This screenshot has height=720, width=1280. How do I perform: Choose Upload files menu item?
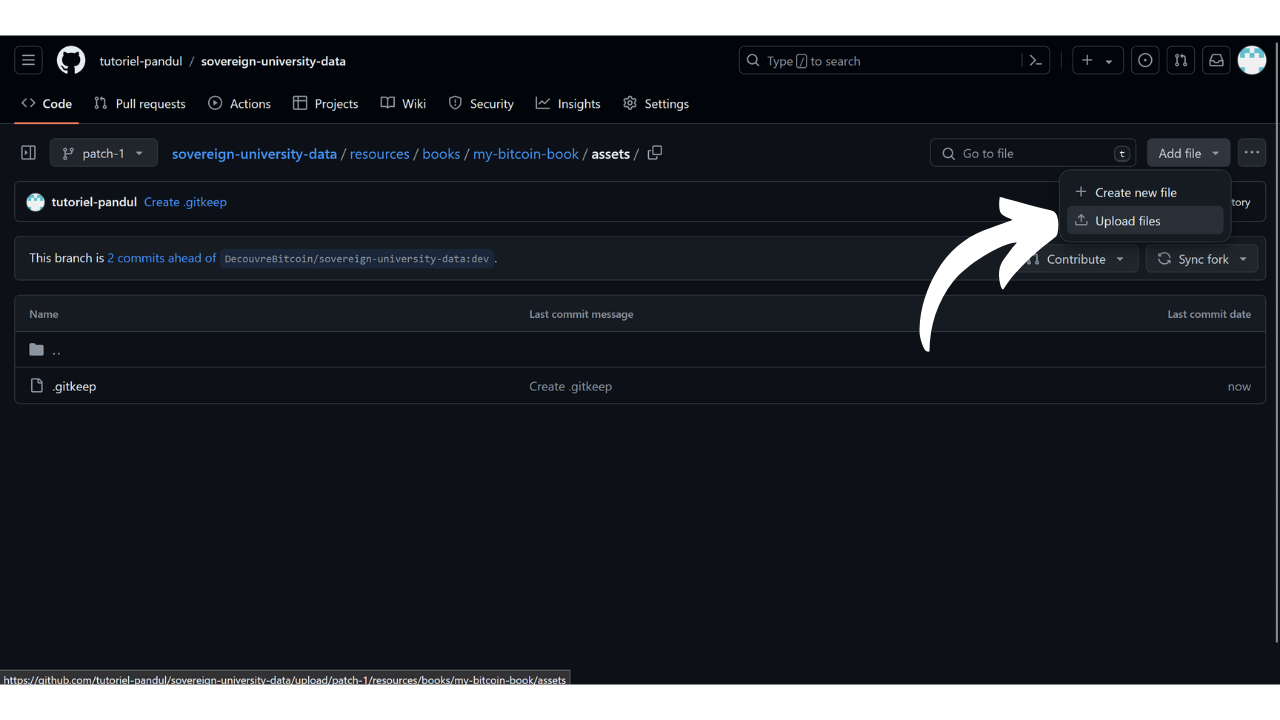pos(1145,221)
